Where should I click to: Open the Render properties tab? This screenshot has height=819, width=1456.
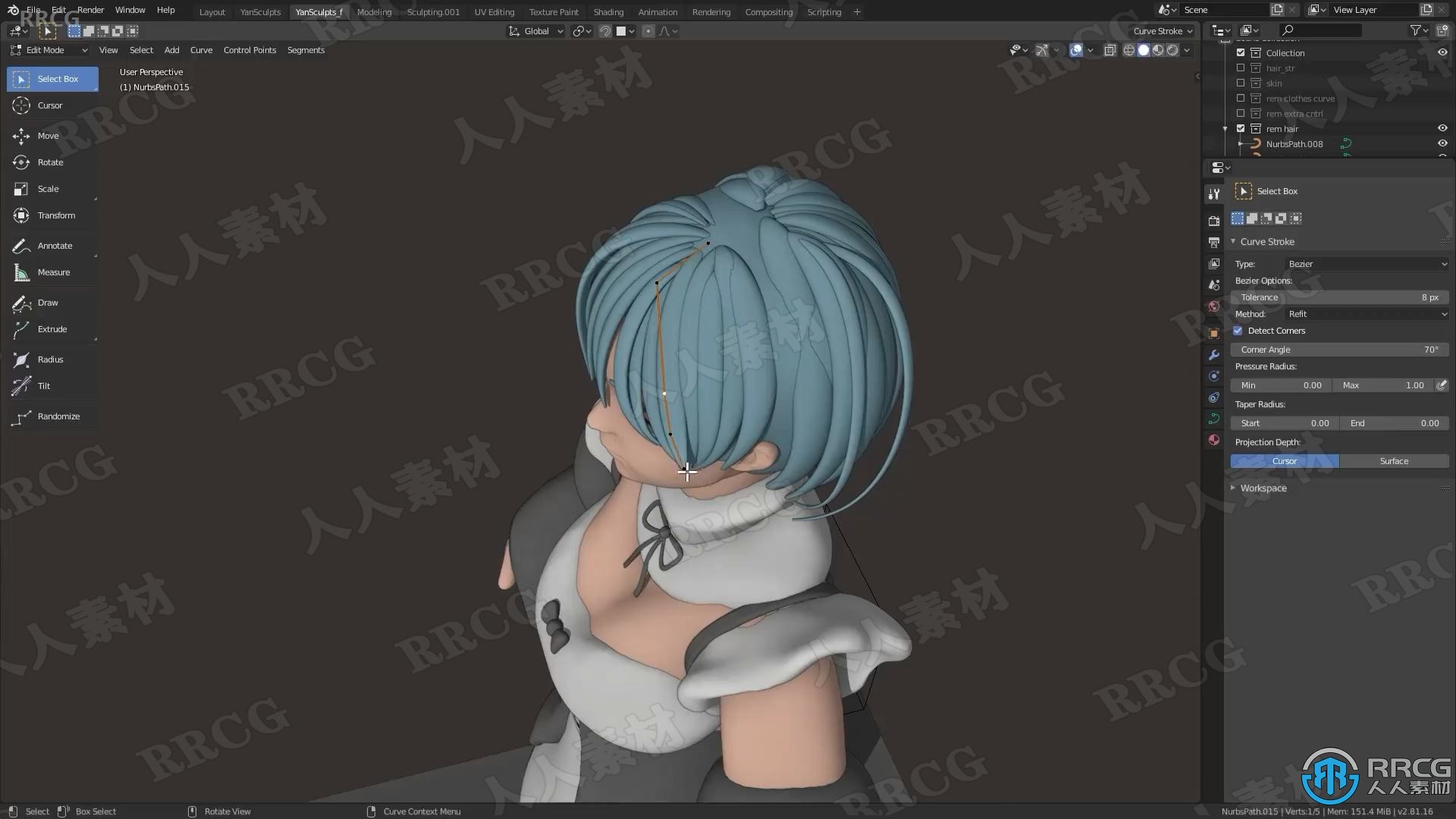(x=1214, y=221)
